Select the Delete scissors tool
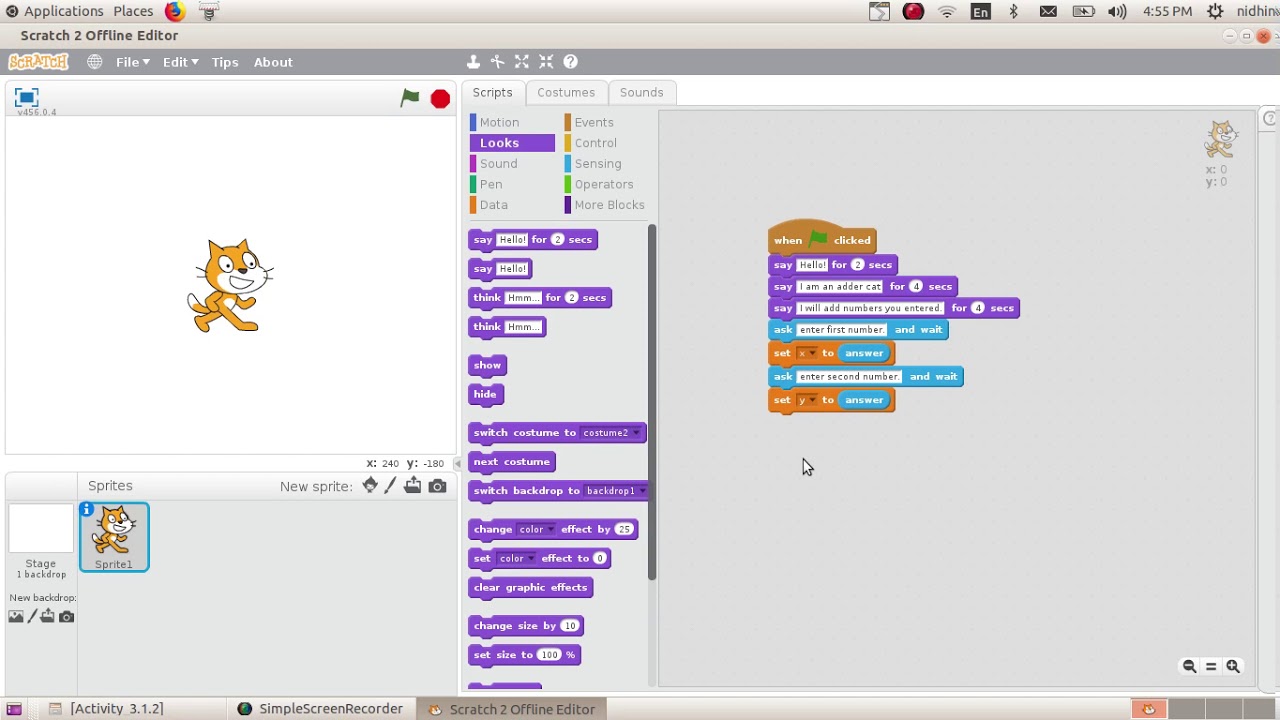The image size is (1280, 720). (x=497, y=62)
